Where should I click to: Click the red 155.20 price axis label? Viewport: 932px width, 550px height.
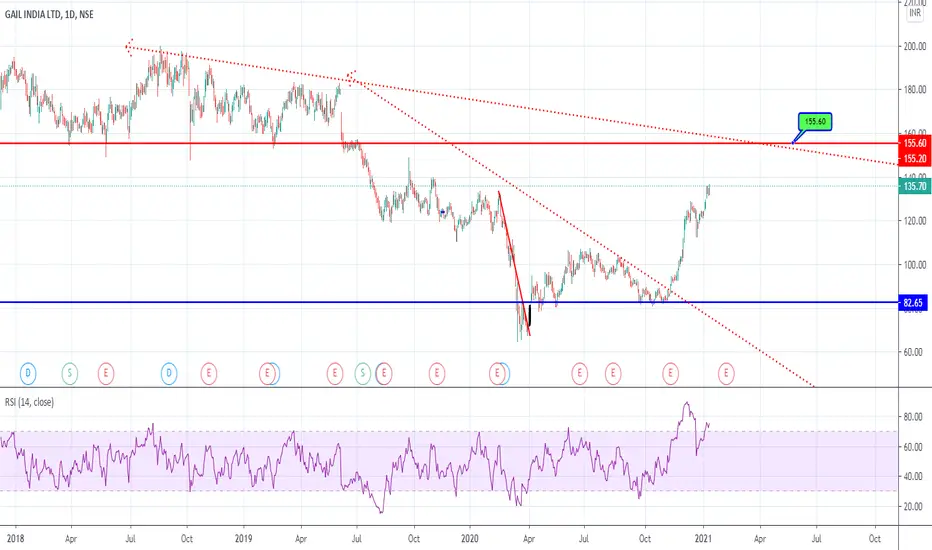coord(915,159)
